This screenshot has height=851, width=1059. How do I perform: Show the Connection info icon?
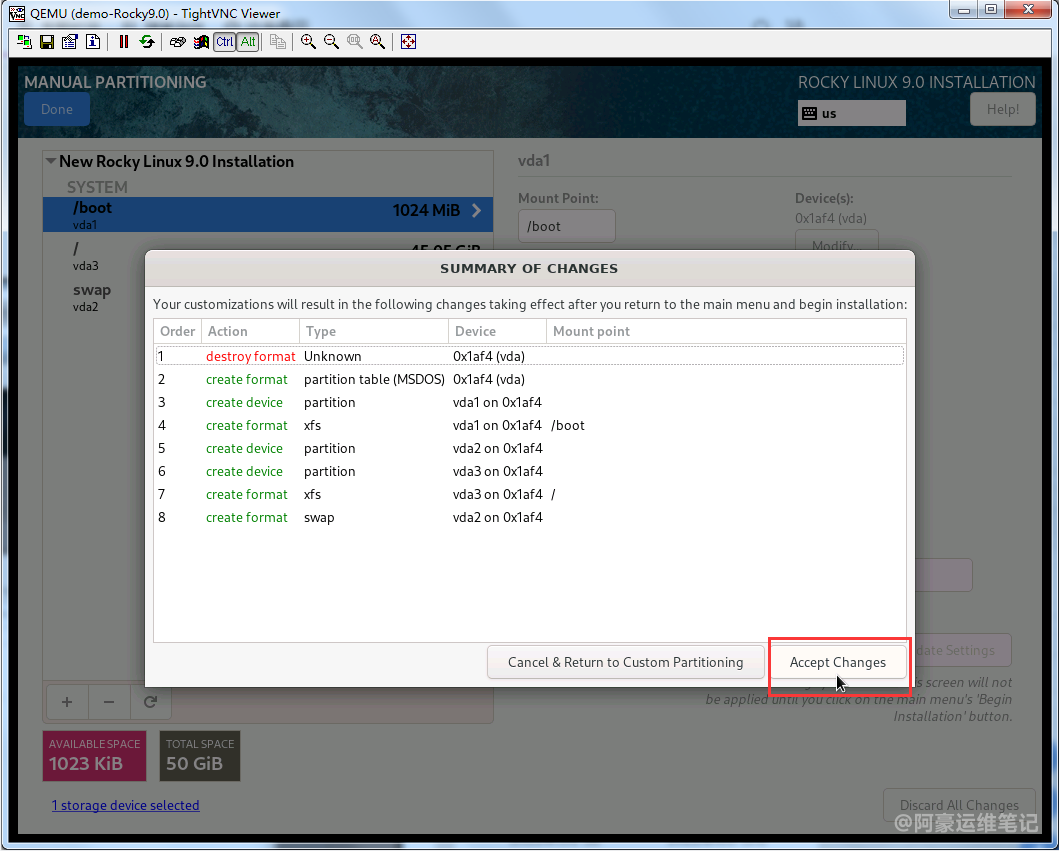coord(92,42)
